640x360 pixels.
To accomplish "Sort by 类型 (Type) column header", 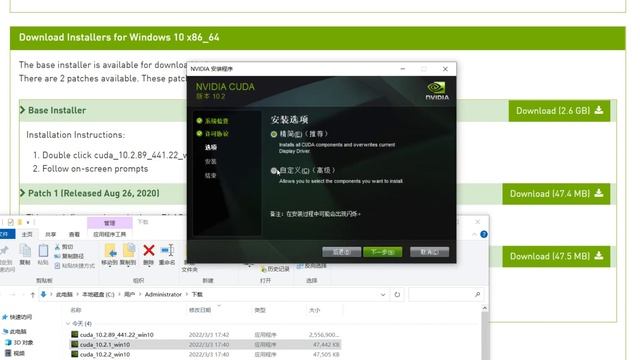I will pos(260,310).
